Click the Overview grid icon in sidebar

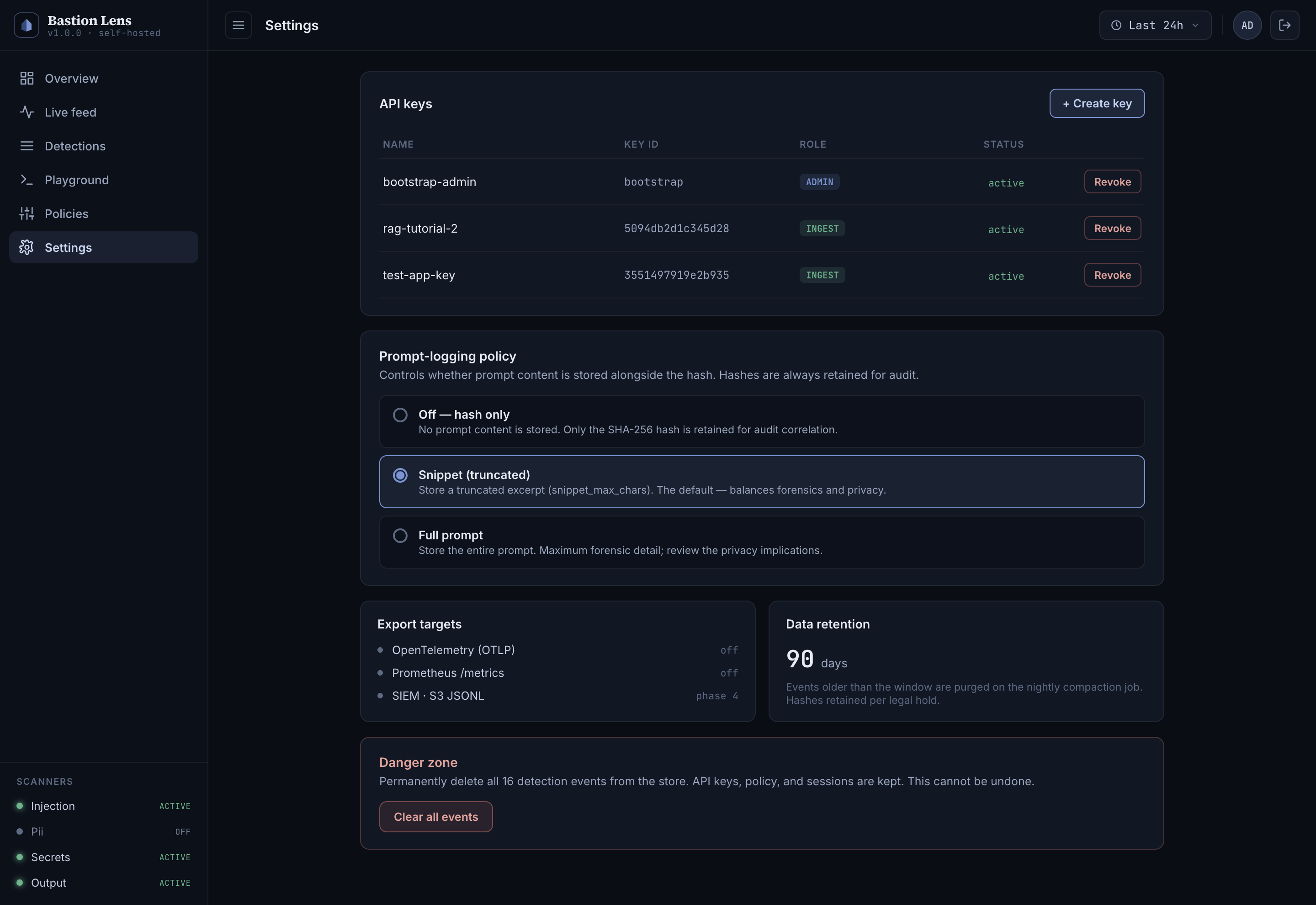[x=27, y=78]
